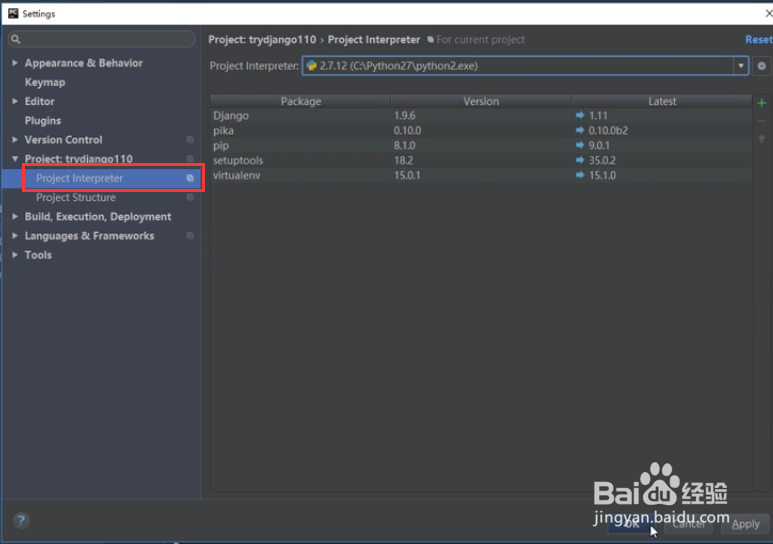Expand Appearance & Behavior section
773x544 pixels.
click(15, 63)
